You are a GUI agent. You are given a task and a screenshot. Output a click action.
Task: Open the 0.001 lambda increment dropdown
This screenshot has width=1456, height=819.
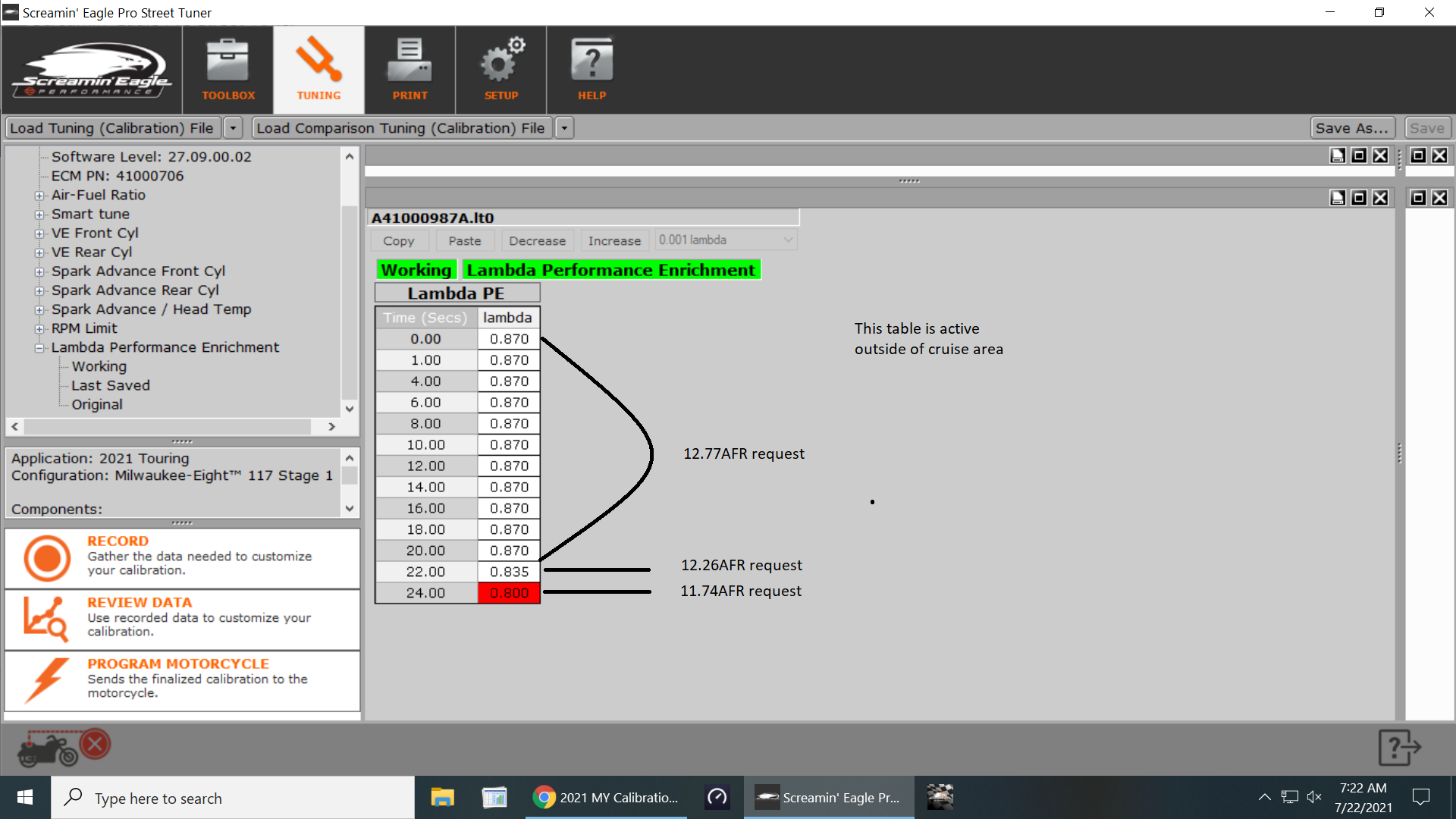(788, 240)
